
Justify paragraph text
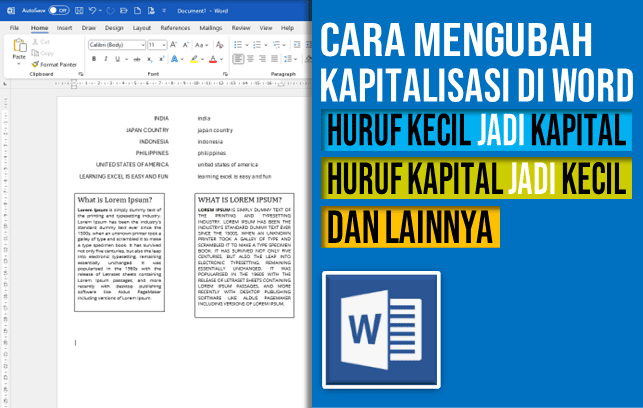[274, 59]
